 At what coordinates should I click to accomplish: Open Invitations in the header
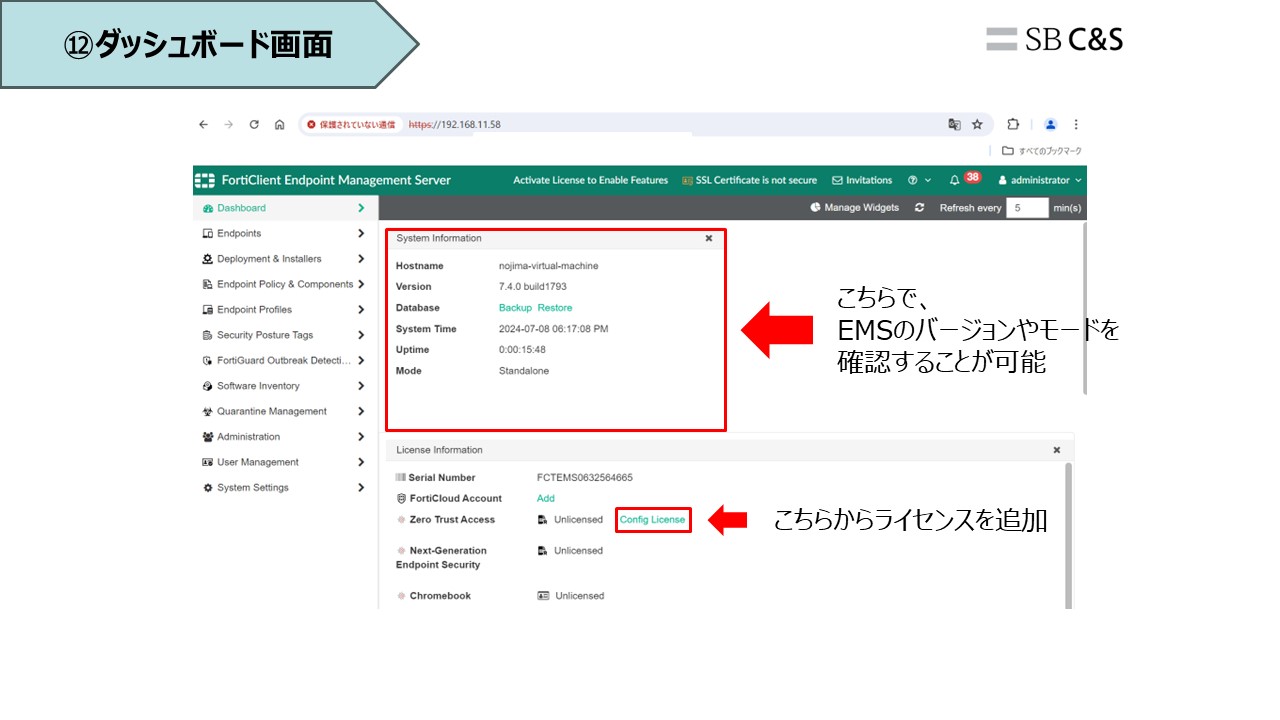[862, 180]
